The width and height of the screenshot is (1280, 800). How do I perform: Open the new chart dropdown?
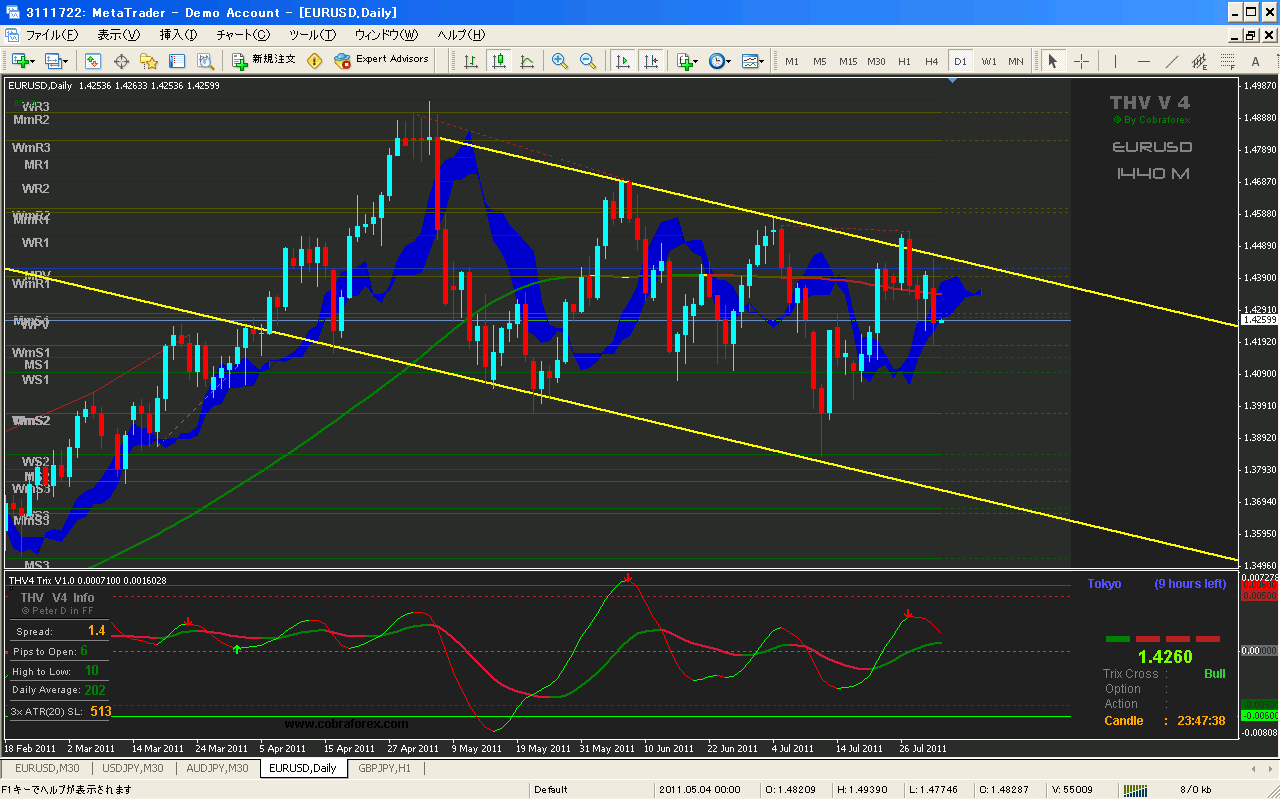click(x=24, y=61)
